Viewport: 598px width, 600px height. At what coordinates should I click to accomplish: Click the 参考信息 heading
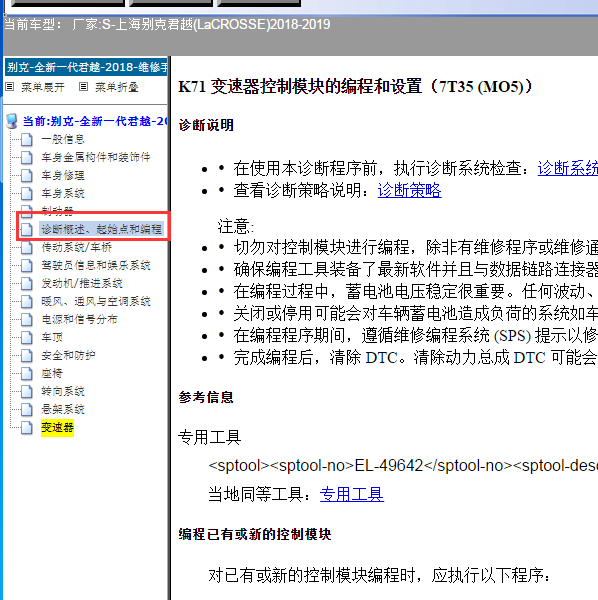[206, 397]
